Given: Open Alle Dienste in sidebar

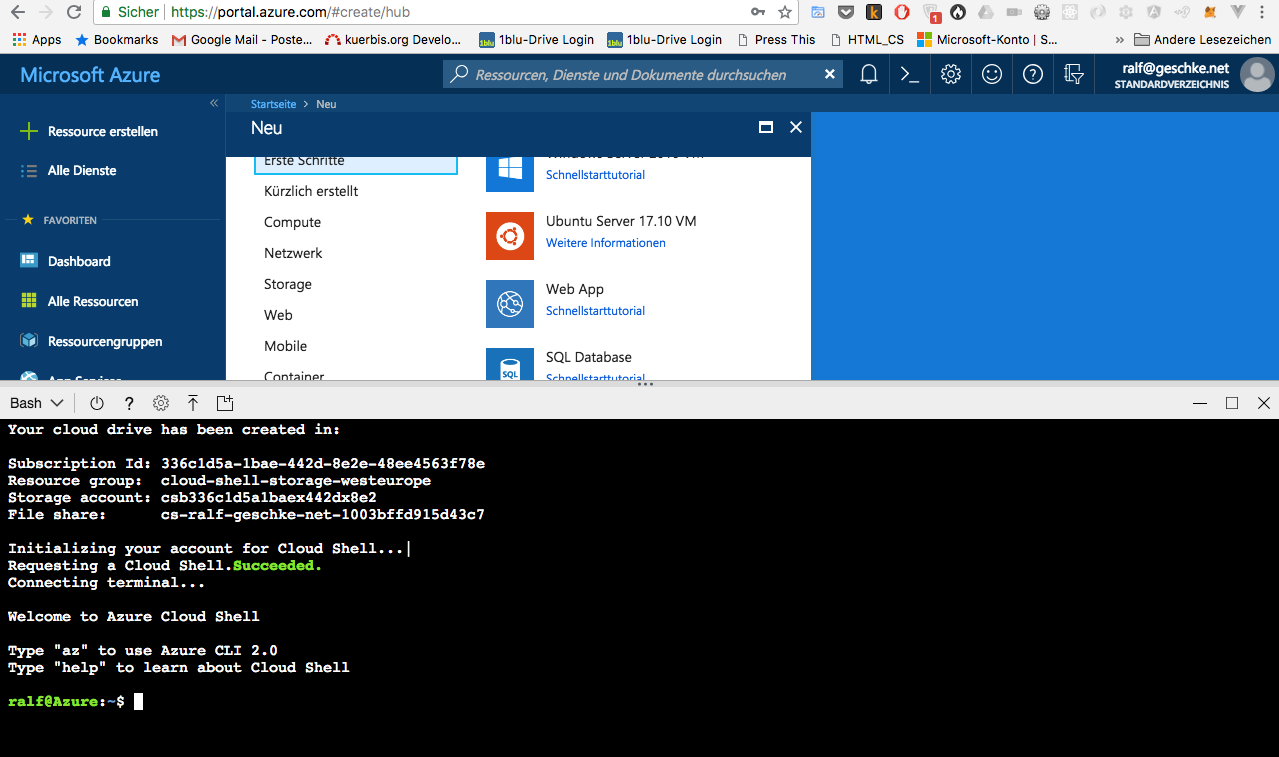Looking at the screenshot, I should (x=82, y=170).
